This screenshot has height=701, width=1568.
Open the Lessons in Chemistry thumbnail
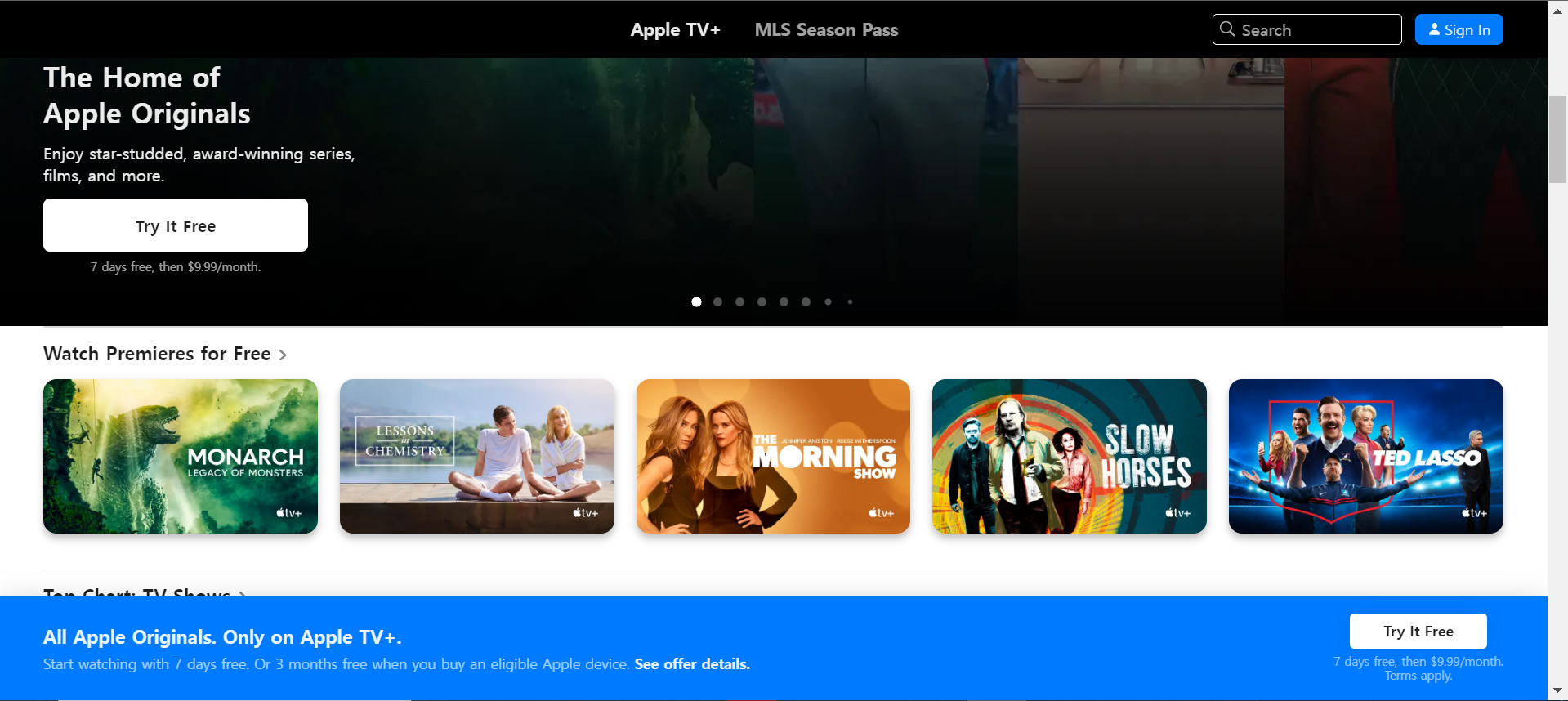point(477,456)
